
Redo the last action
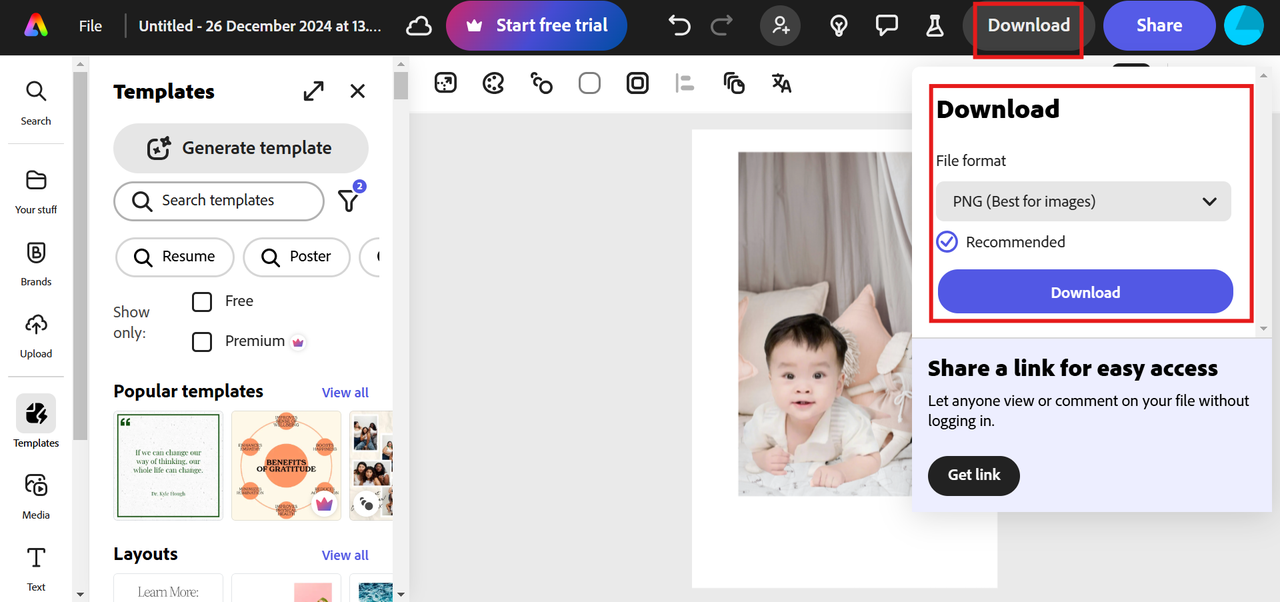pyautogui.click(x=721, y=26)
